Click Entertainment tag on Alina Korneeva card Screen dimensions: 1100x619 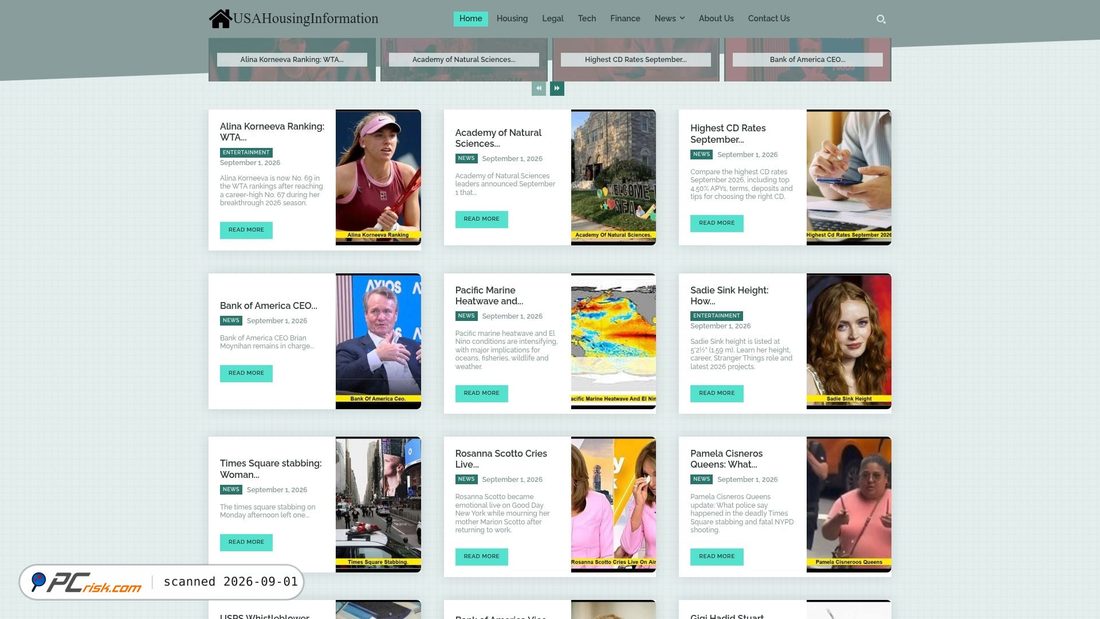(246, 152)
